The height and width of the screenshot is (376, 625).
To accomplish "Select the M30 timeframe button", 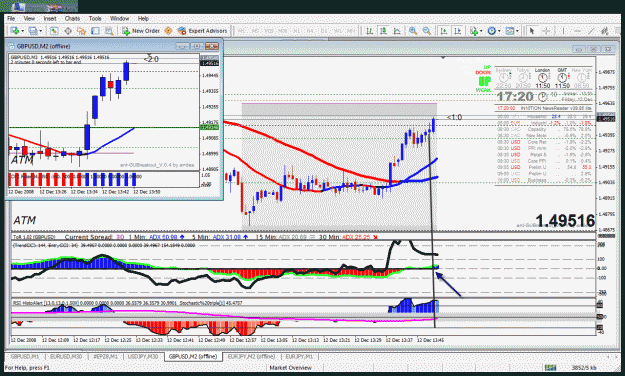I will point(283,31).
